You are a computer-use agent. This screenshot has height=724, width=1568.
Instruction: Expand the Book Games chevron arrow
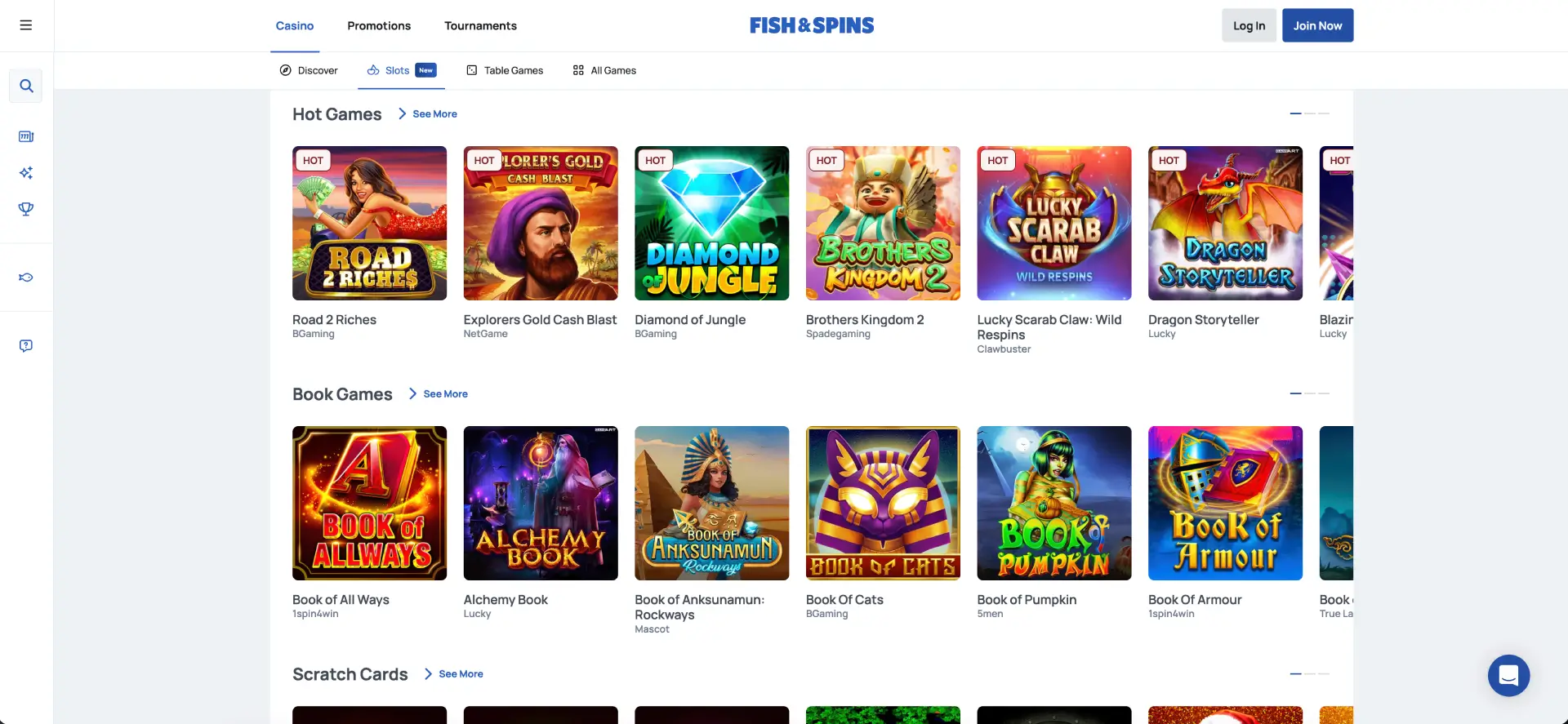[412, 394]
